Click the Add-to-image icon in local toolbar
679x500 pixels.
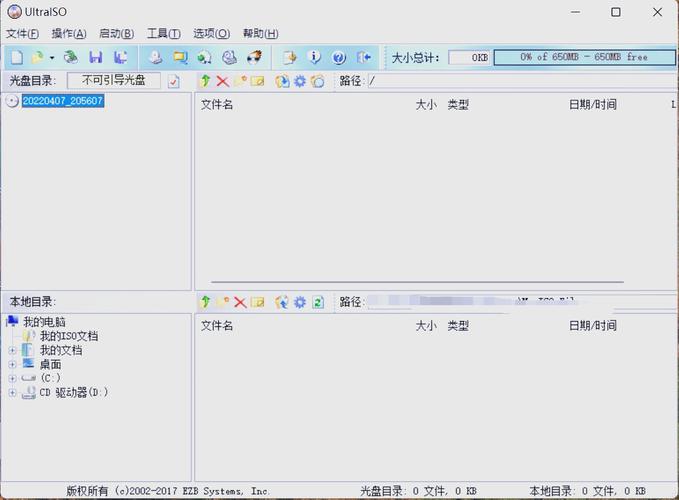coord(282,302)
